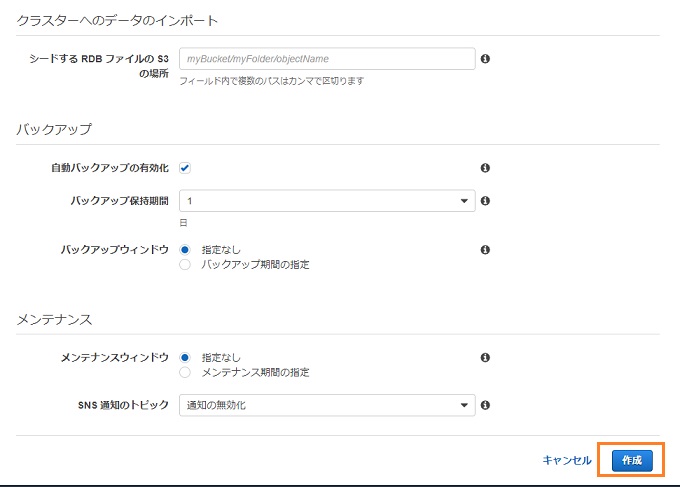The image size is (680, 487).
Task: Click hint text フィールド内で複数のパスはカンマで区切ります
Action: (x=272, y=81)
